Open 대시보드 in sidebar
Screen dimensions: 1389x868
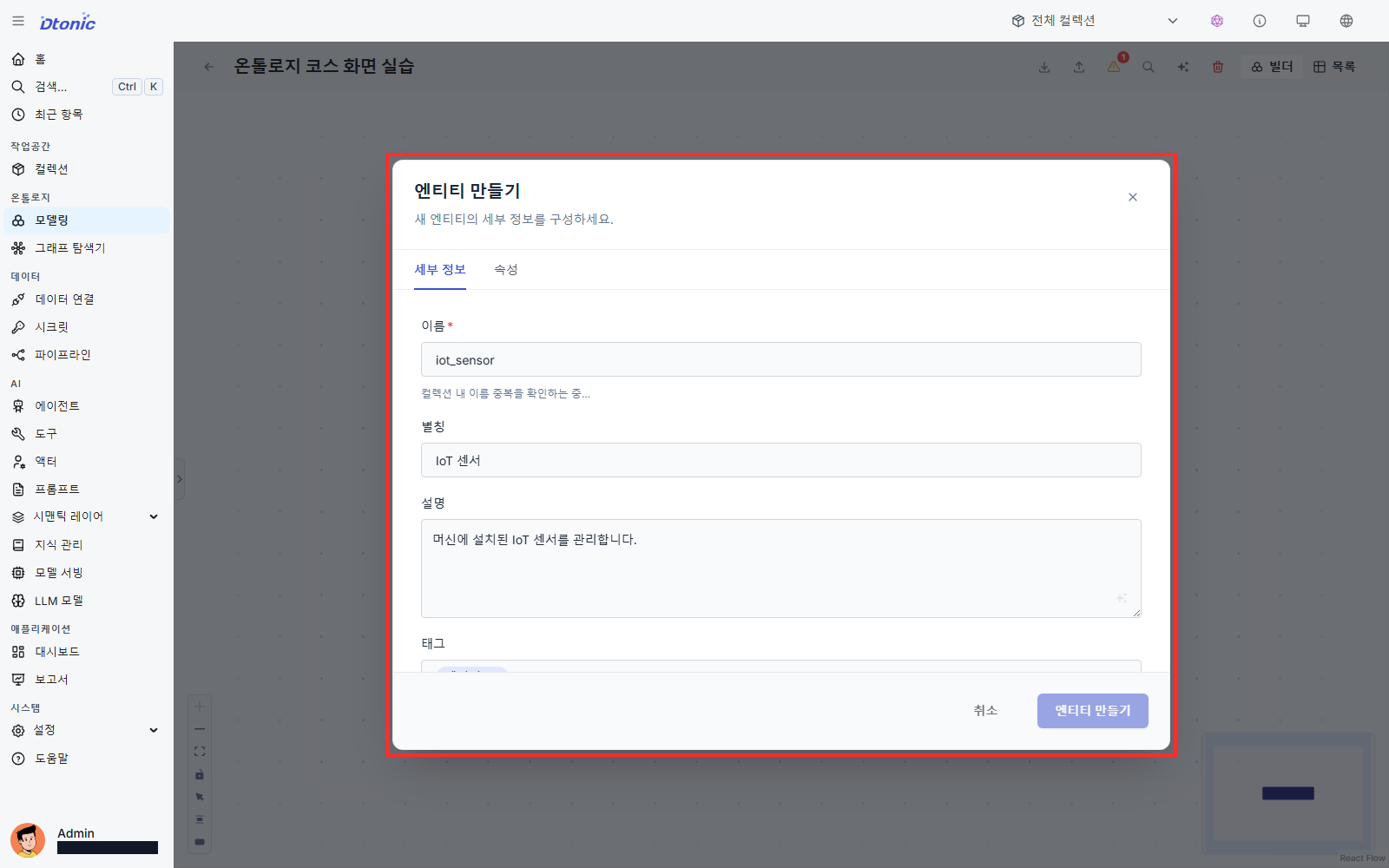pos(87,652)
